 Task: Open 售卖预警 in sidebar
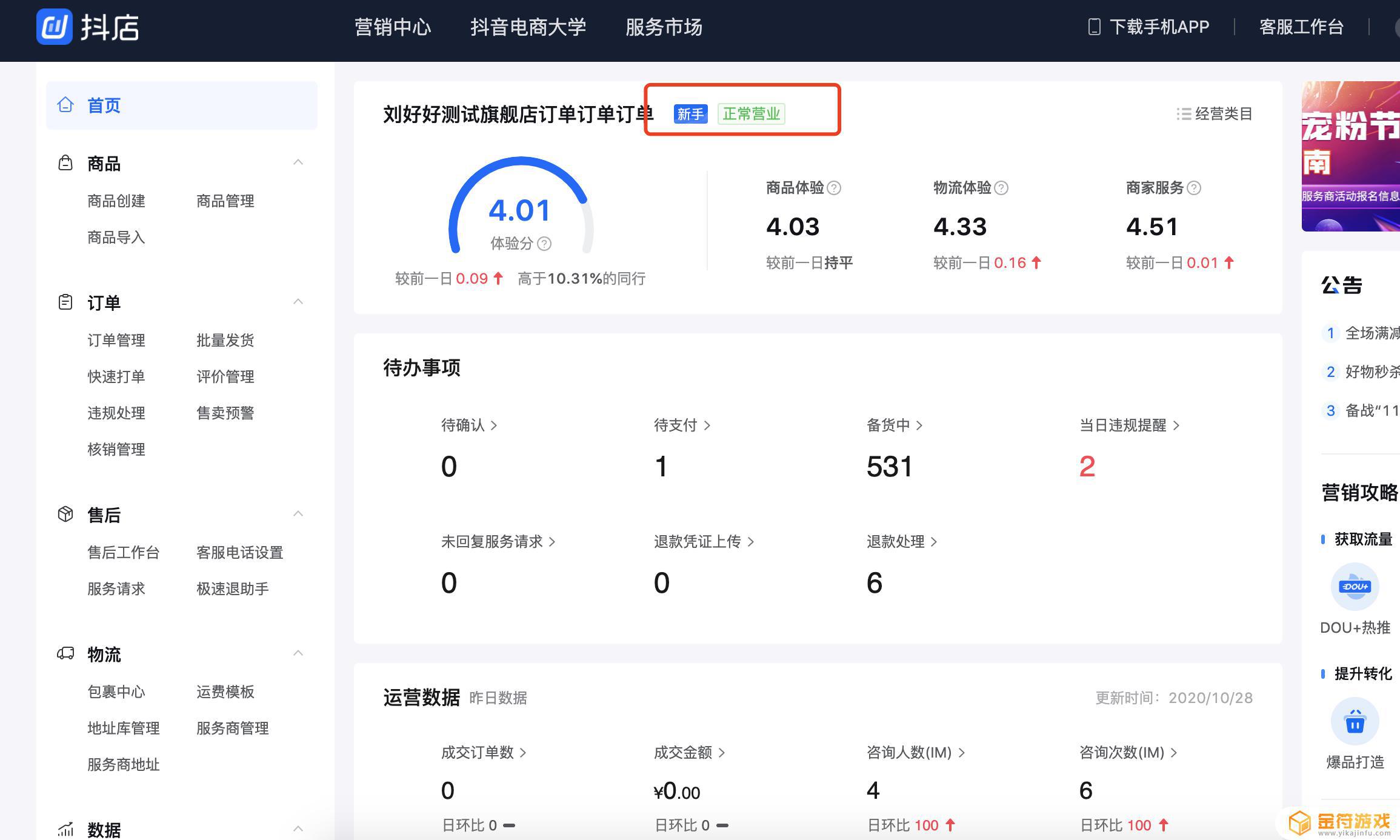(x=225, y=413)
